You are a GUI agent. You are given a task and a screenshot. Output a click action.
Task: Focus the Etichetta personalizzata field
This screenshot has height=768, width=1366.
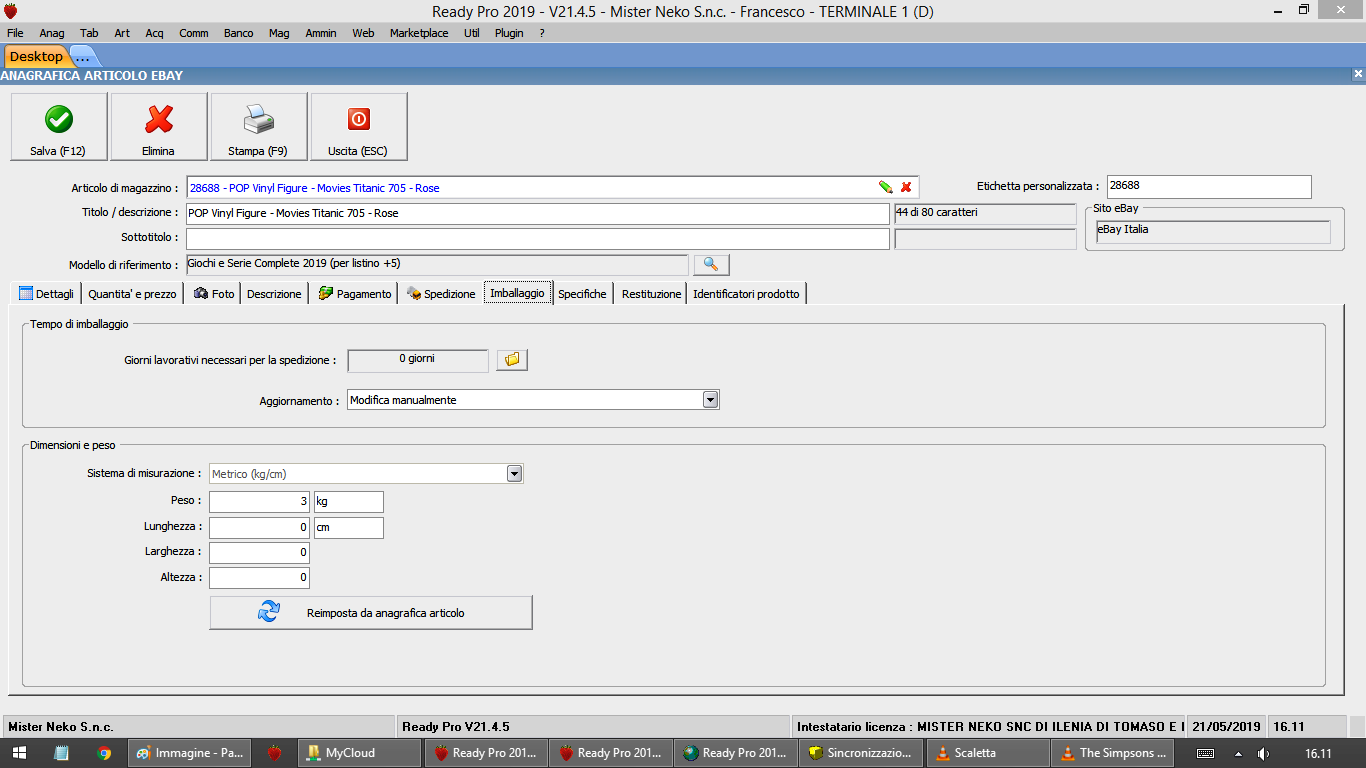1209,187
